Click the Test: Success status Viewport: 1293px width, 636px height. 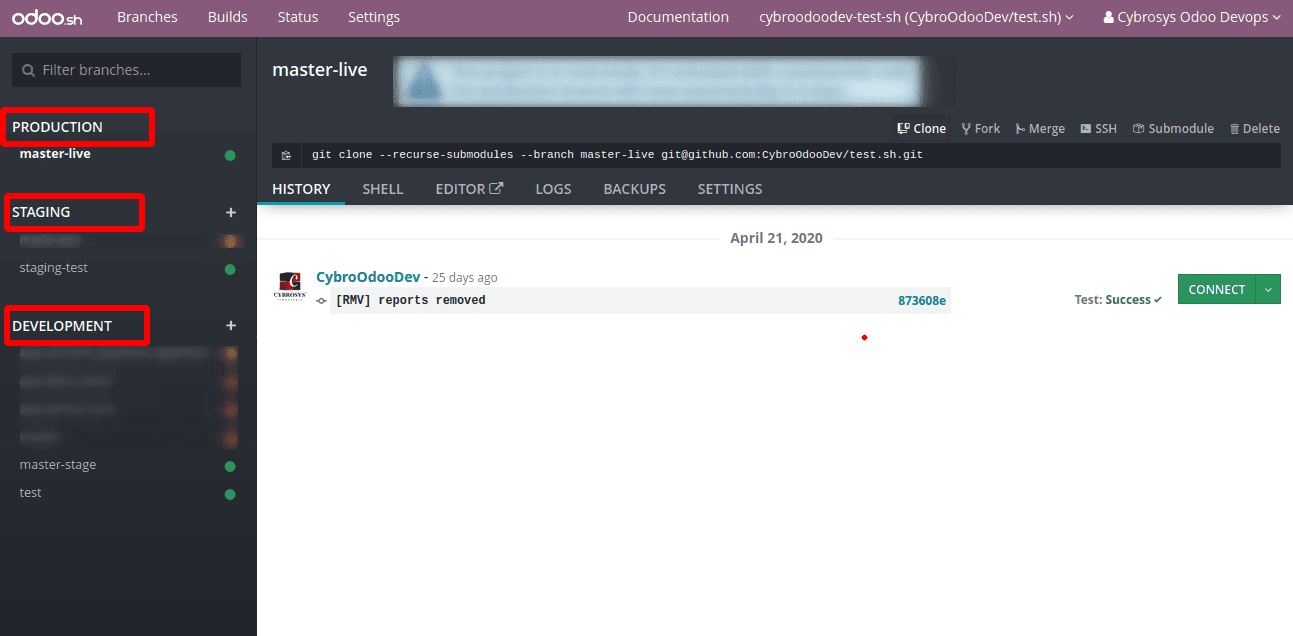pyautogui.click(x=1118, y=299)
